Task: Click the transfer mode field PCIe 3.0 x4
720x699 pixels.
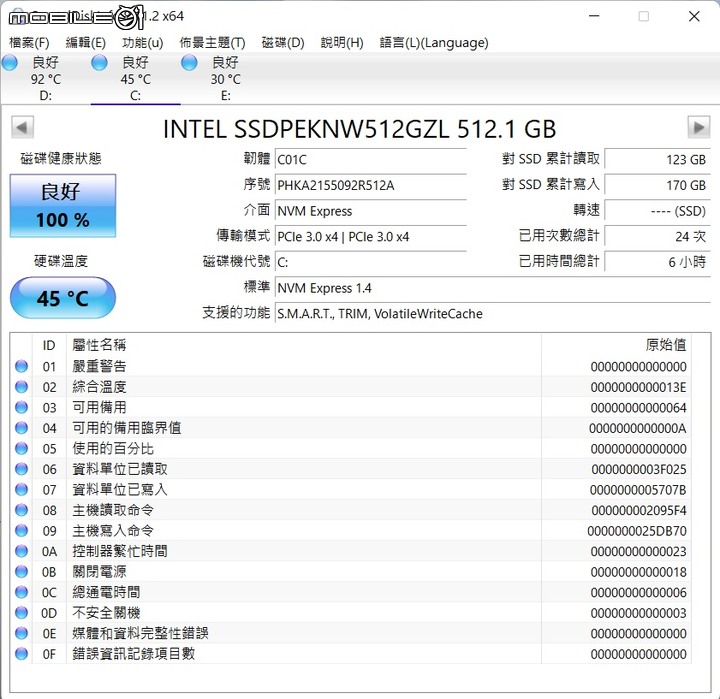Action: pyautogui.click(x=371, y=237)
